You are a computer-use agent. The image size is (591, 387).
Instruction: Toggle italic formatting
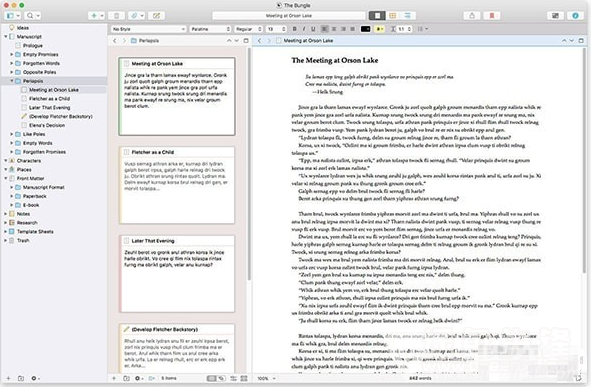pyautogui.click(x=304, y=29)
